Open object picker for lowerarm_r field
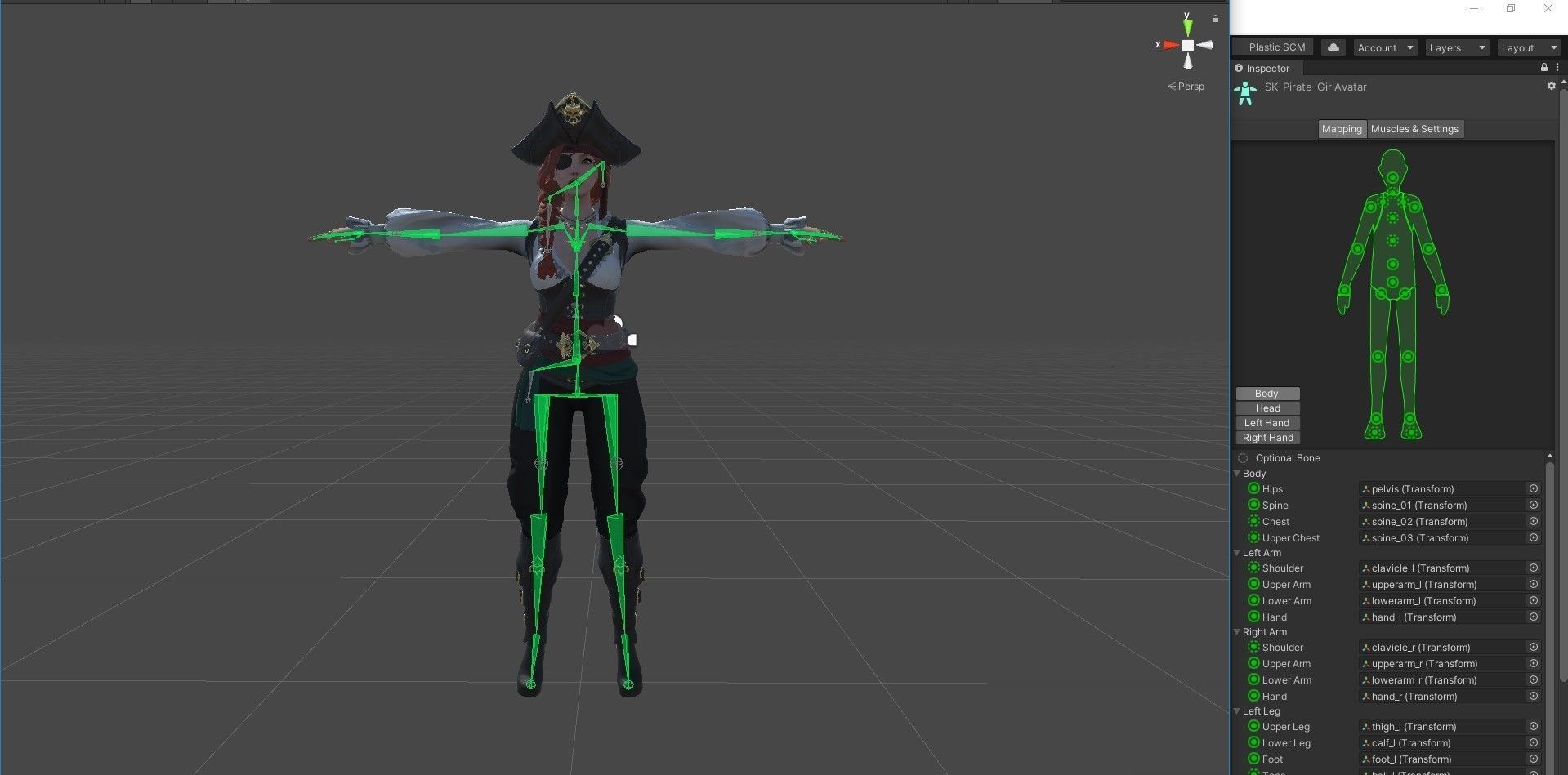Image resolution: width=1568 pixels, height=775 pixels. (1533, 680)
